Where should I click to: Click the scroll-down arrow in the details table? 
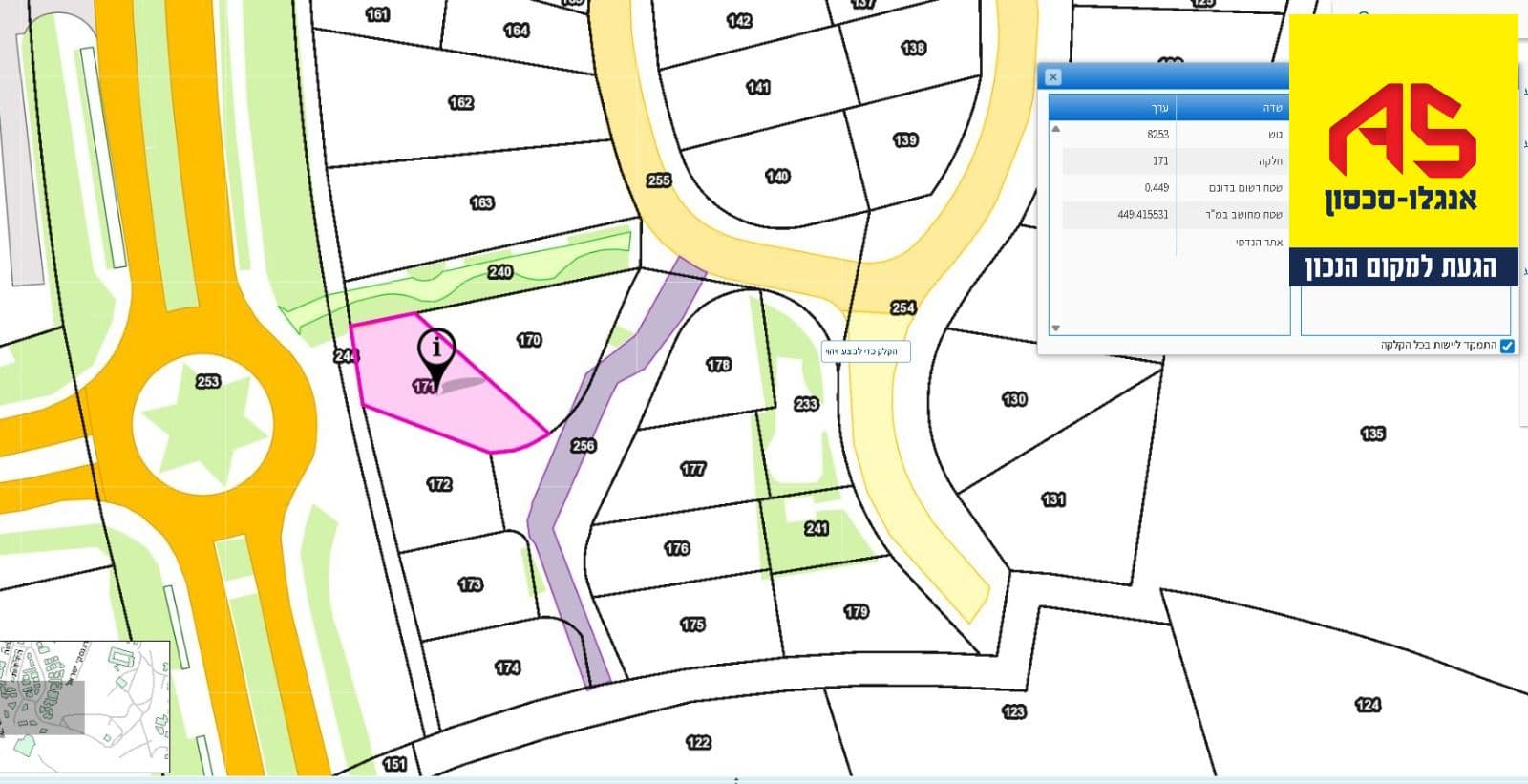click(x=1055, y=328)
